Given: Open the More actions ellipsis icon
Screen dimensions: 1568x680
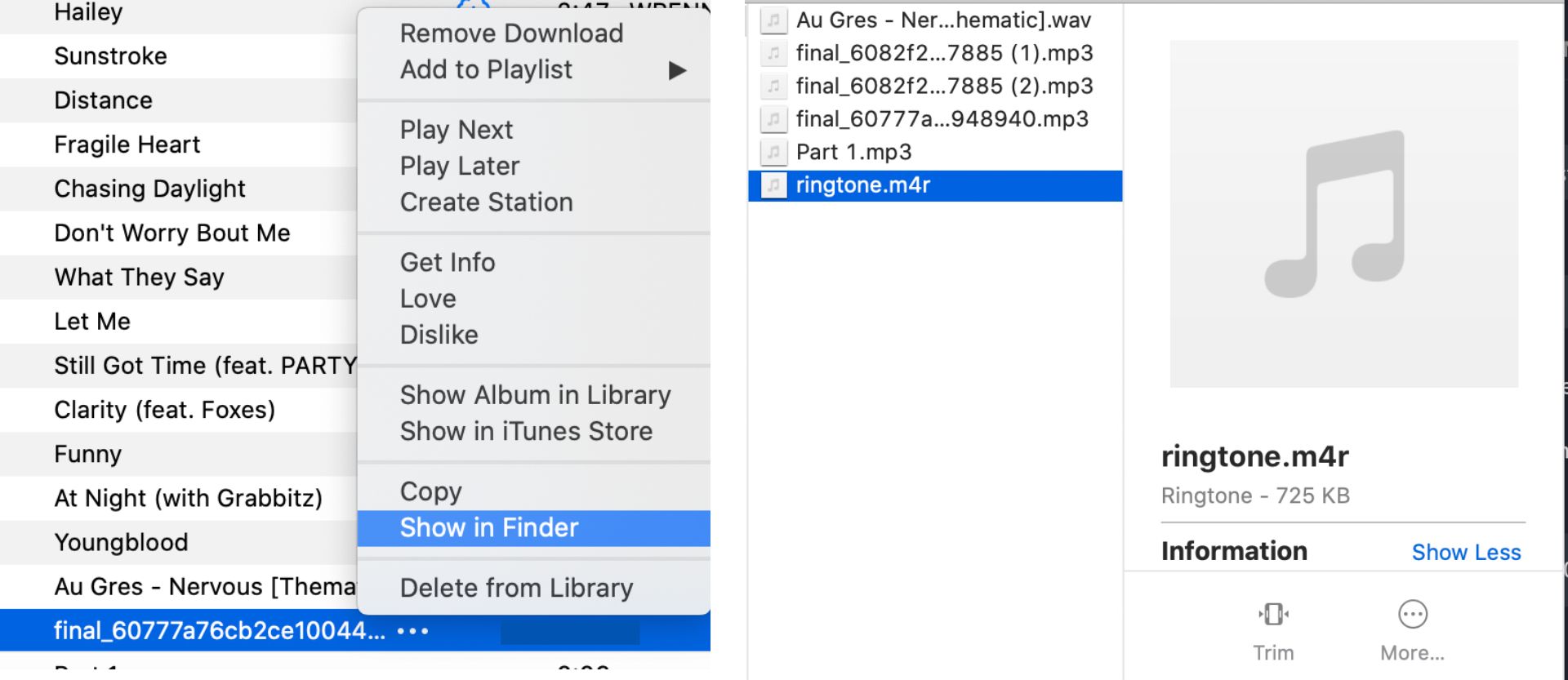Looking at the screenshot, I should click(x=1412, y=614).
